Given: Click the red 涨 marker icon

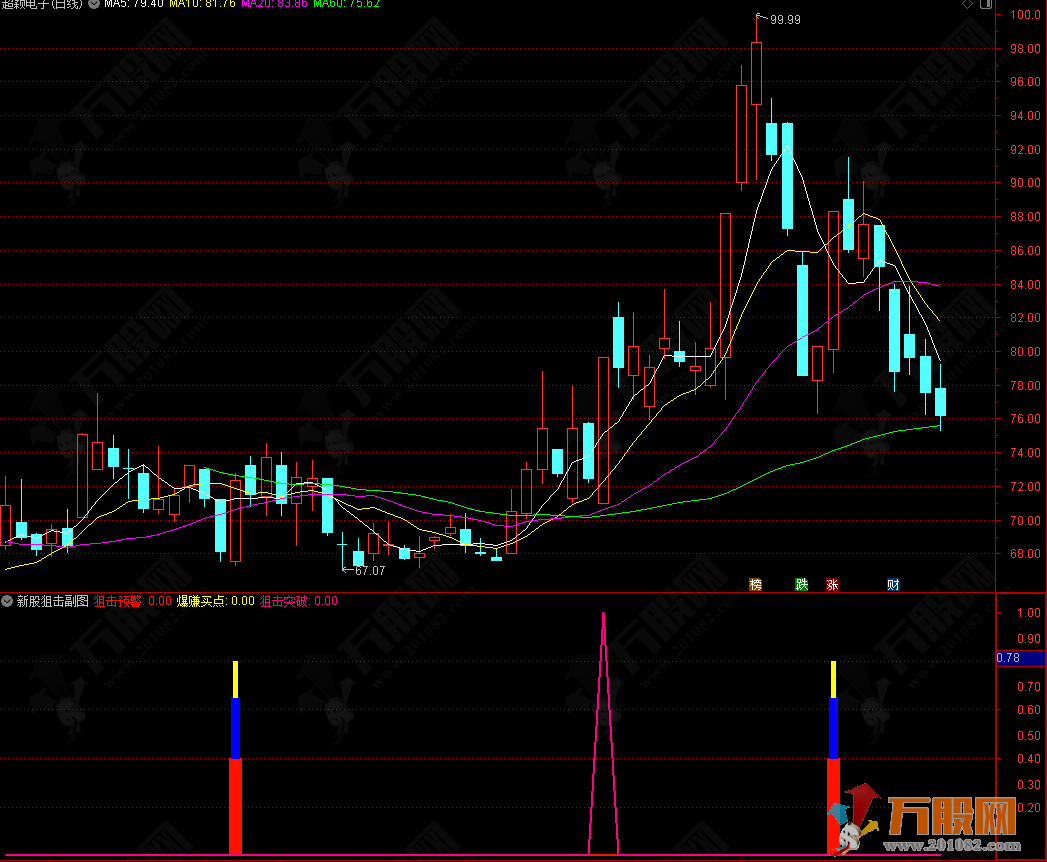Looking at the screenshot, I should pyautogui.click(x=832, y=584).
